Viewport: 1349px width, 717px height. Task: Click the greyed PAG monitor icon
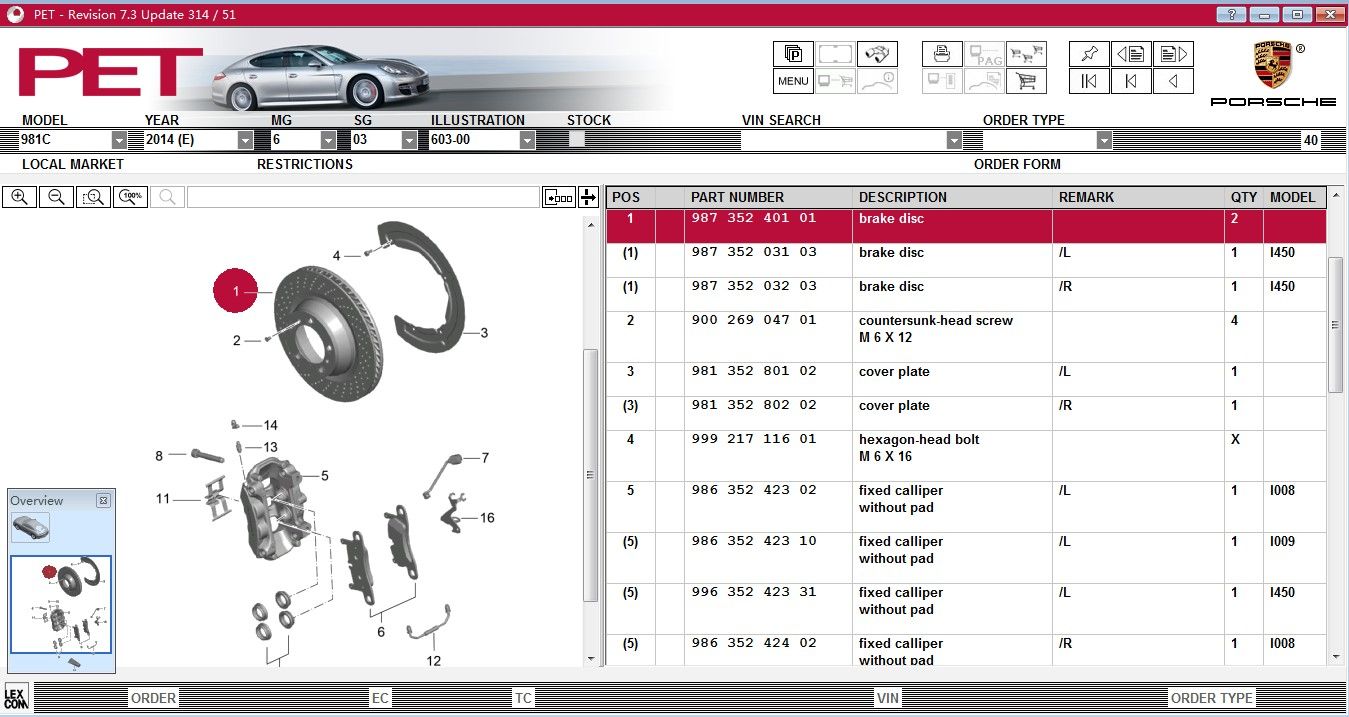(x=984, y=54)
